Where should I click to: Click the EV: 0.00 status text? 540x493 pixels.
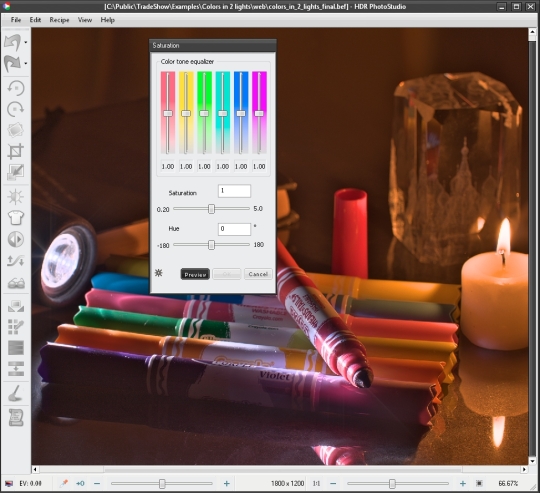pos(30,483)
